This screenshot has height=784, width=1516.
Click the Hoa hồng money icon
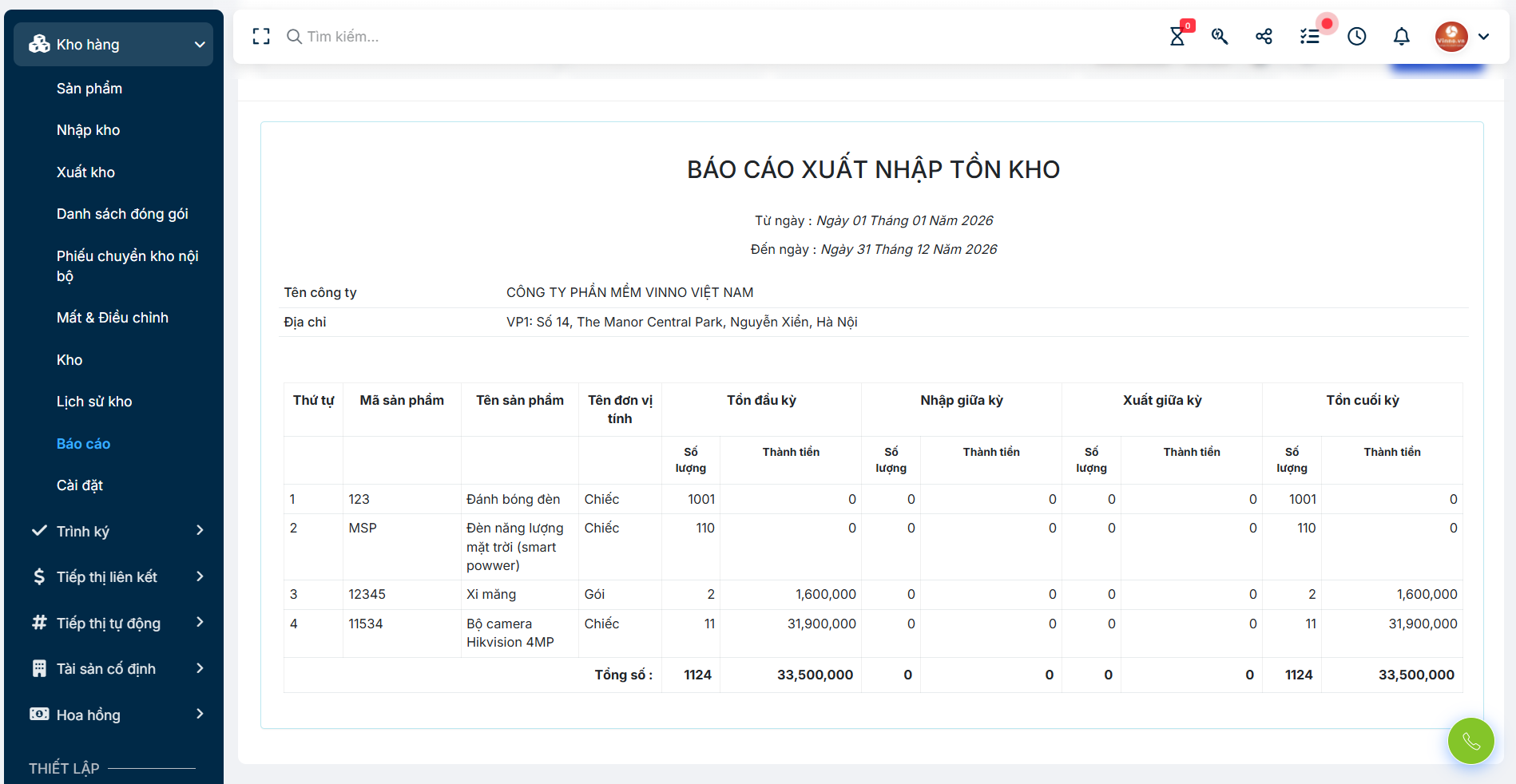pos(39,714)
